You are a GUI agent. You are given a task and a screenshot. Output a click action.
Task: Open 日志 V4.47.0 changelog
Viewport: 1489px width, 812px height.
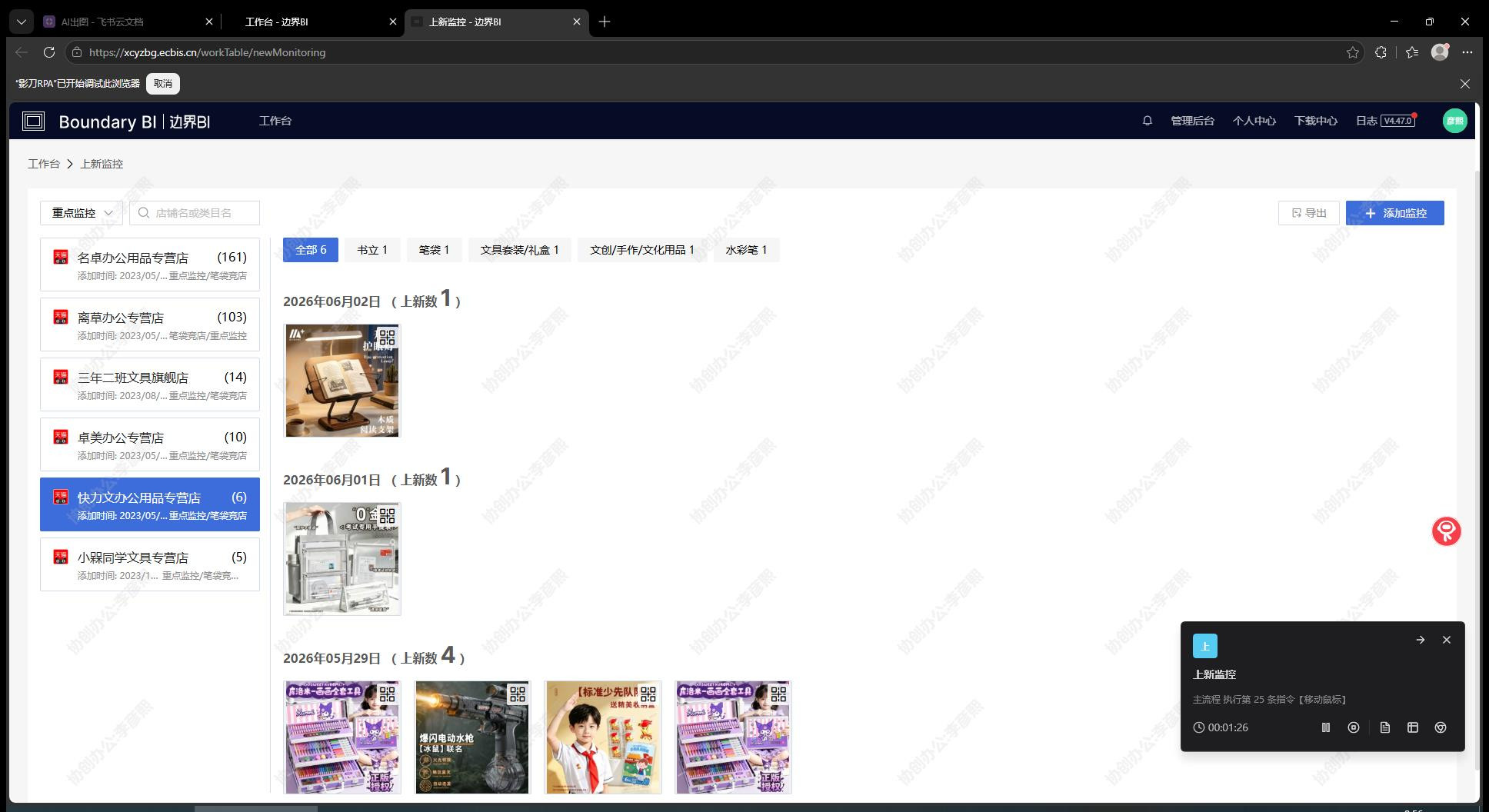[1385, 121]
